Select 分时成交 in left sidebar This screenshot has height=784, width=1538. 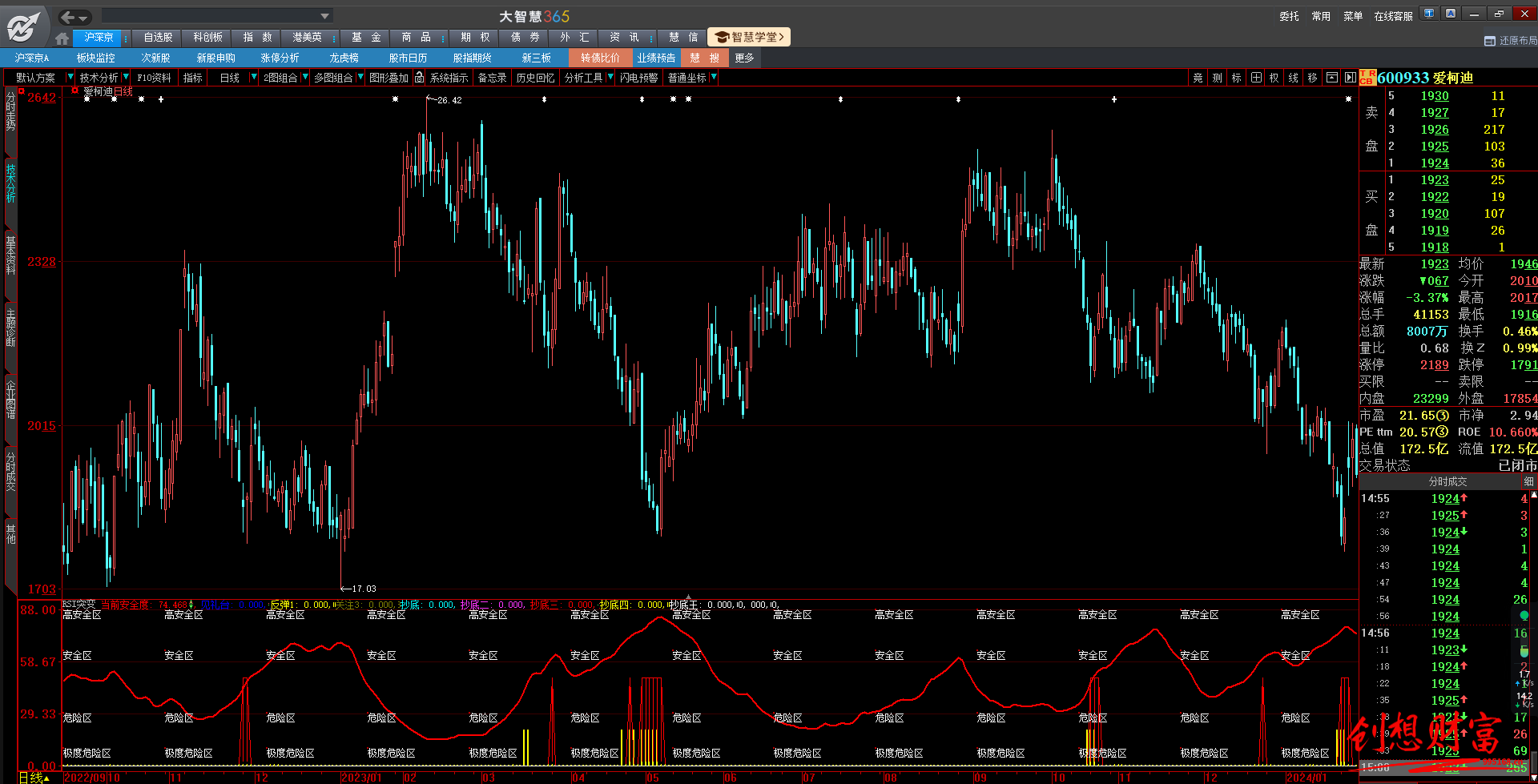pyautogui.click(x=10, y=472)
